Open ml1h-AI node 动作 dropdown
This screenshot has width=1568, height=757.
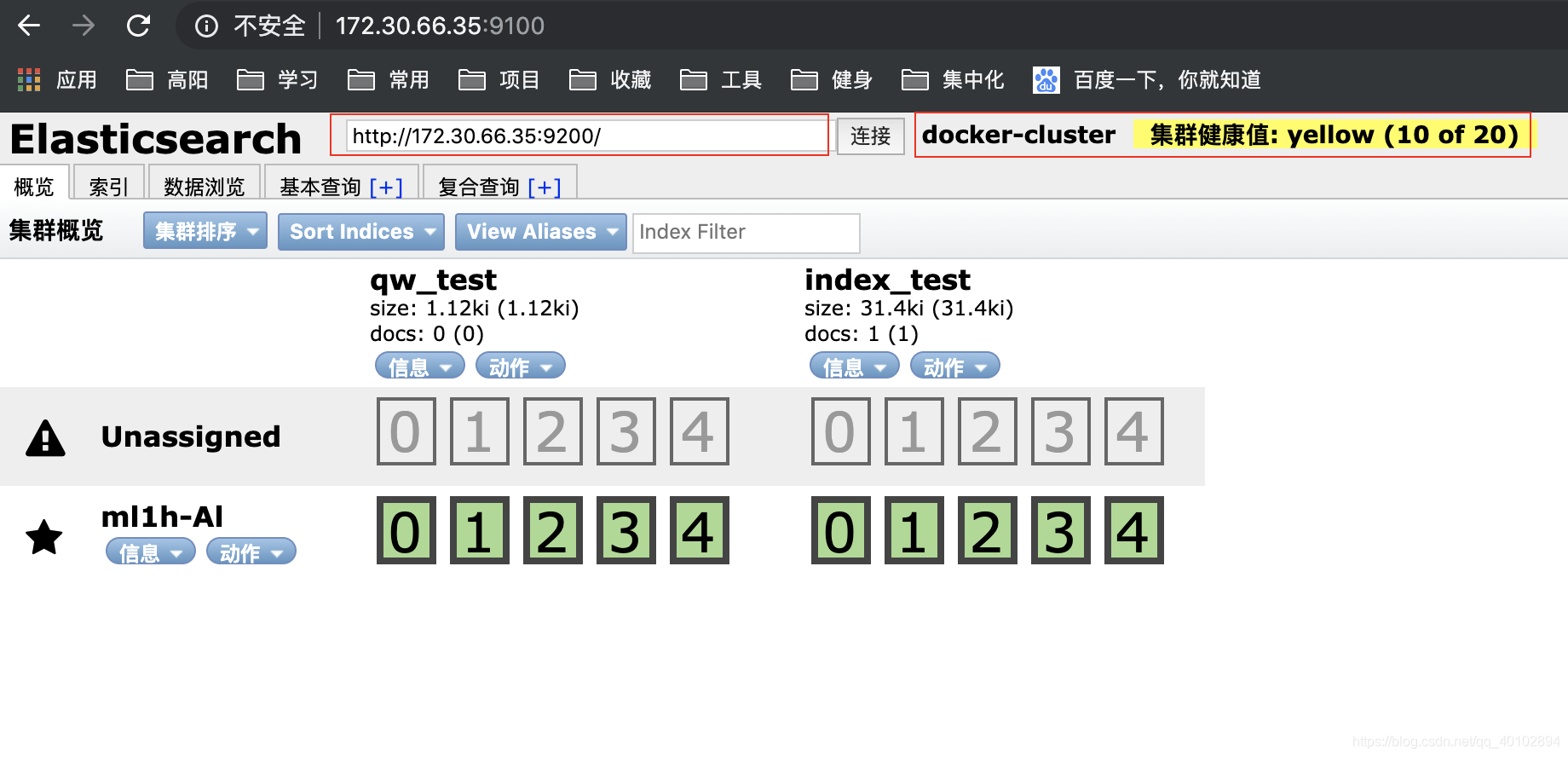tap(251, 552)
